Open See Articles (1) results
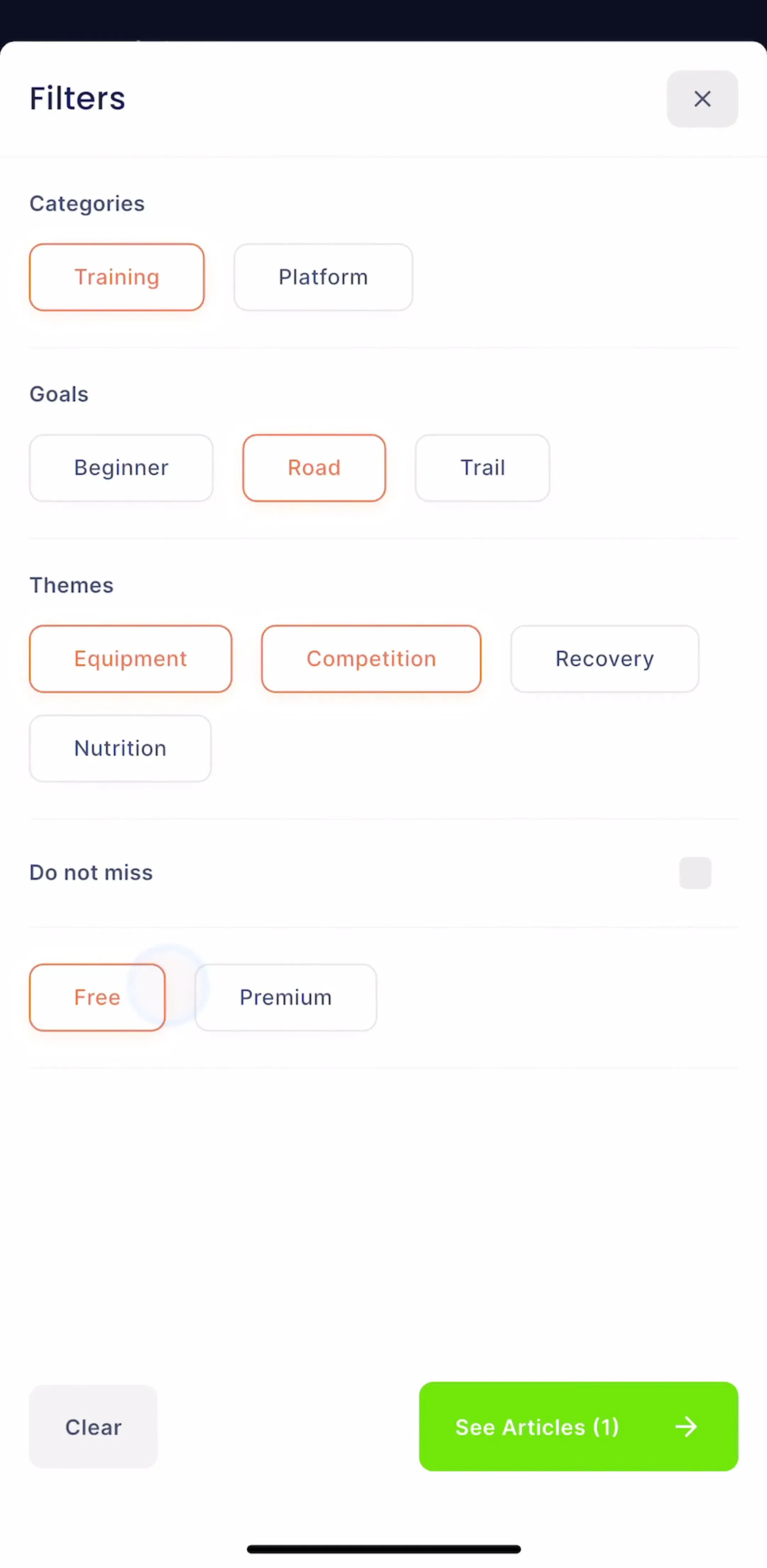Screen dimensions: 767x1568 [578, 1426]
